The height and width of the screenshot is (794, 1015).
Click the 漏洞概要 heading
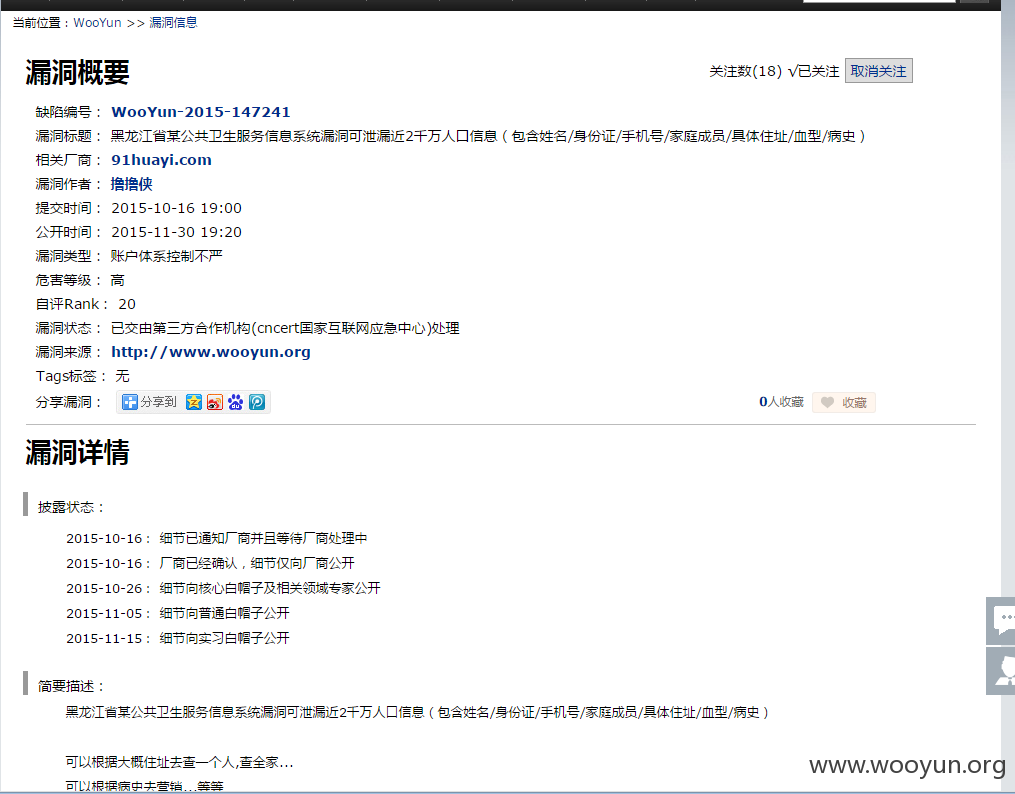[78, 72]
